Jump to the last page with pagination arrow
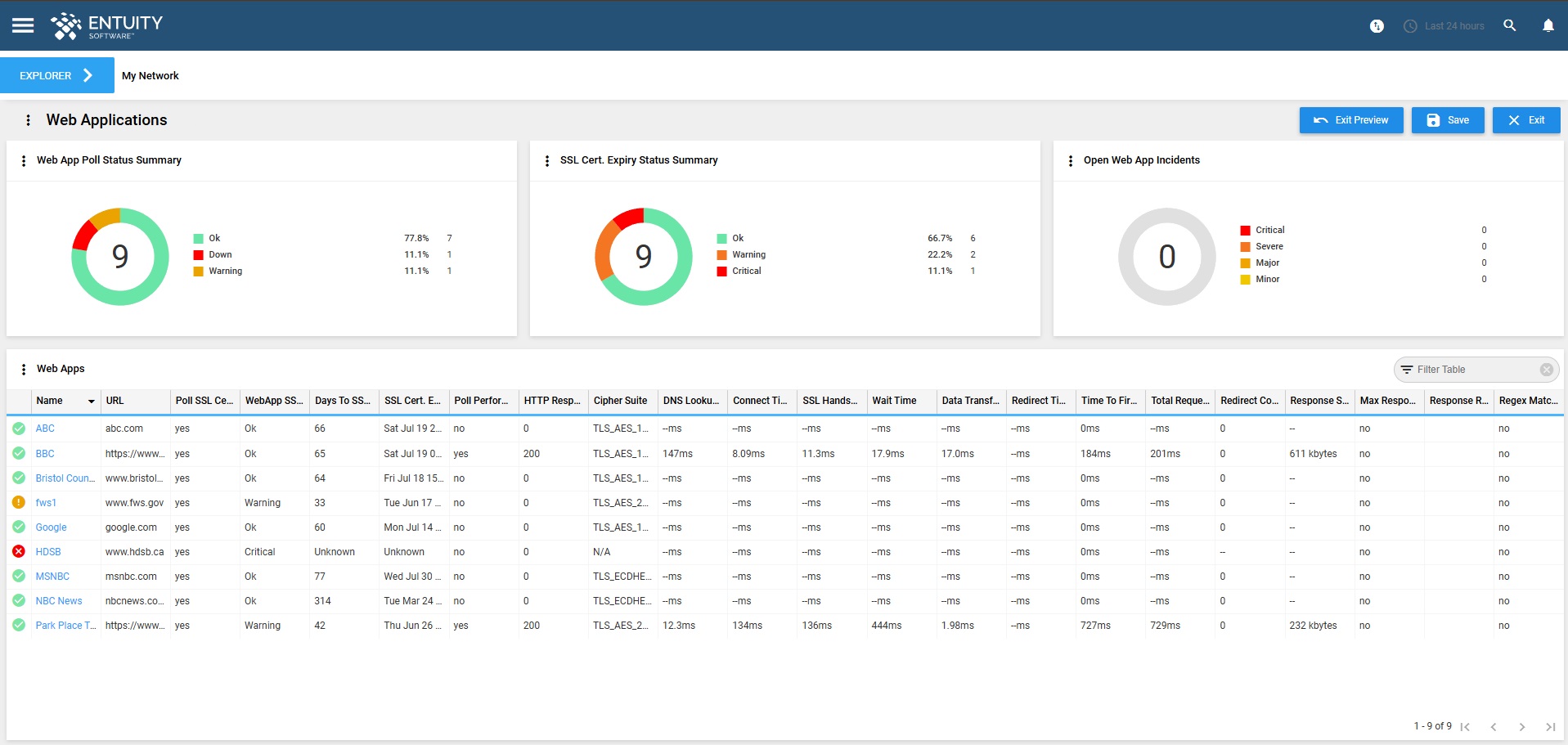Image resolution: width=1568 pixels, height=745 pixels. click(x=1551, y=726)
